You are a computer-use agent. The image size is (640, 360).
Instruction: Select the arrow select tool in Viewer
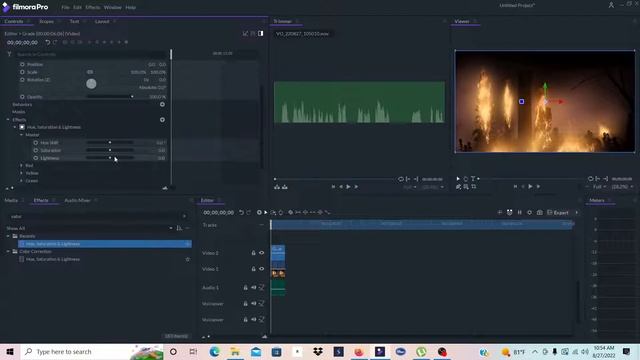(458, 179)
